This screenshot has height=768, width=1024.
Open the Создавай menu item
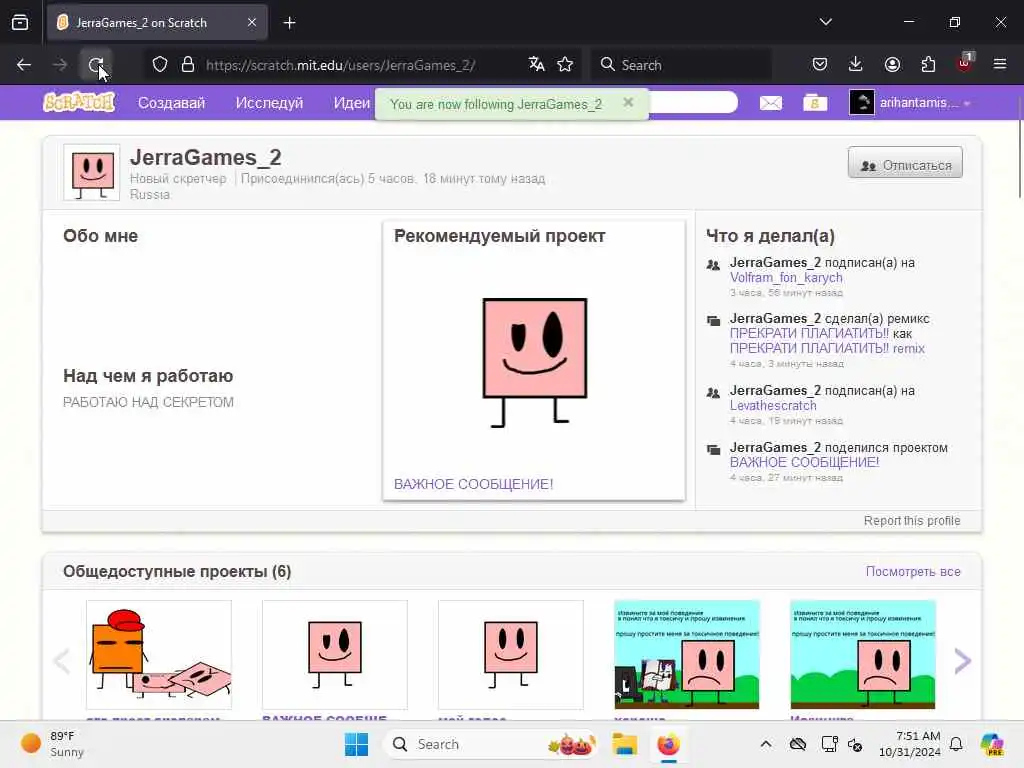pyautogui.click(x=171, y=103)
